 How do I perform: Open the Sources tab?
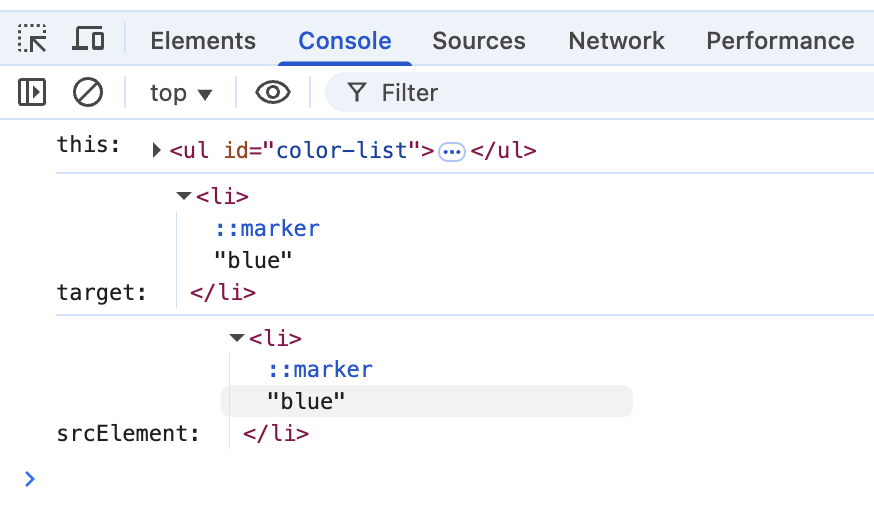478,41
